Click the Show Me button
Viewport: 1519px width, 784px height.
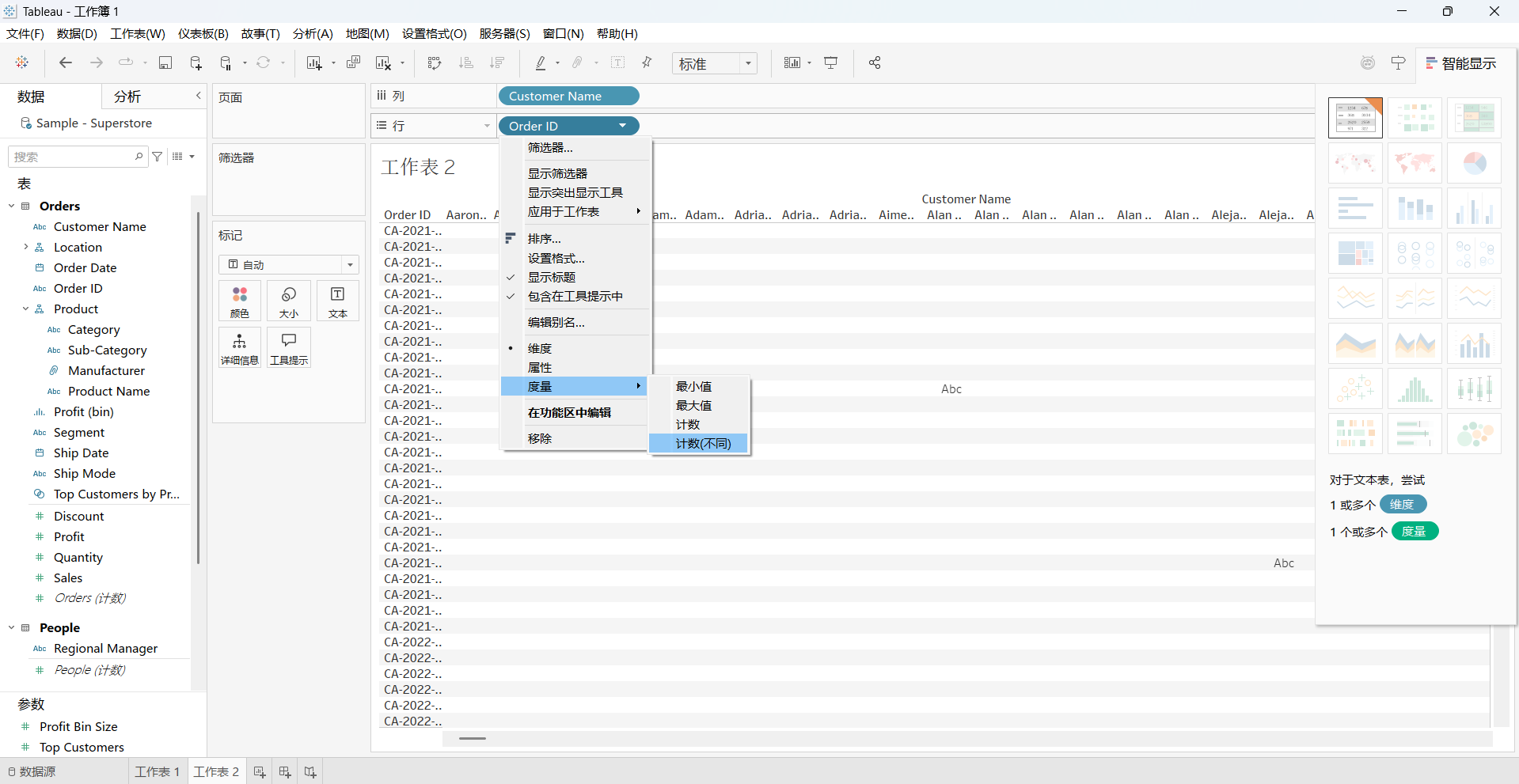coord(1461,63)
